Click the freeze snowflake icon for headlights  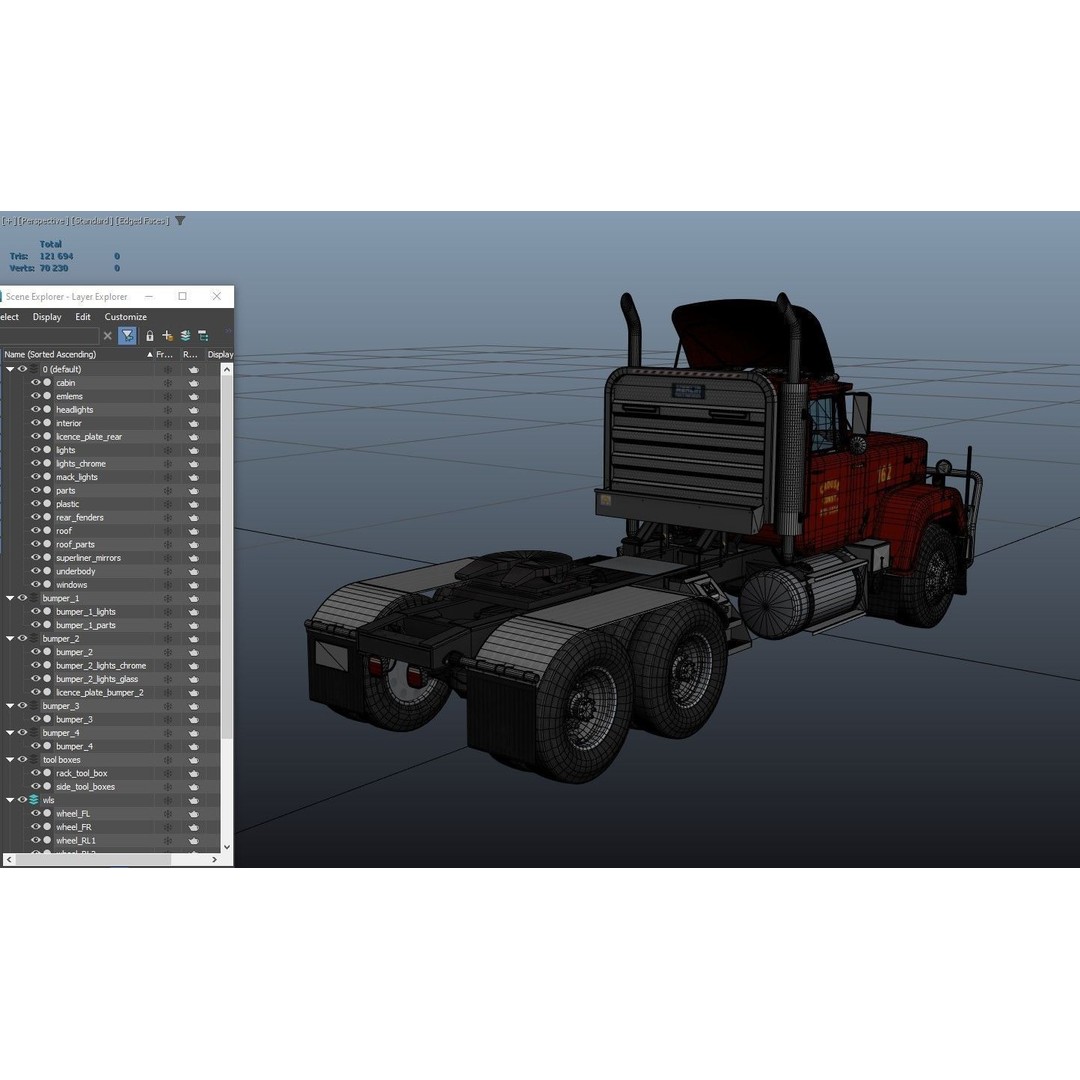click(x=167, y=410)
